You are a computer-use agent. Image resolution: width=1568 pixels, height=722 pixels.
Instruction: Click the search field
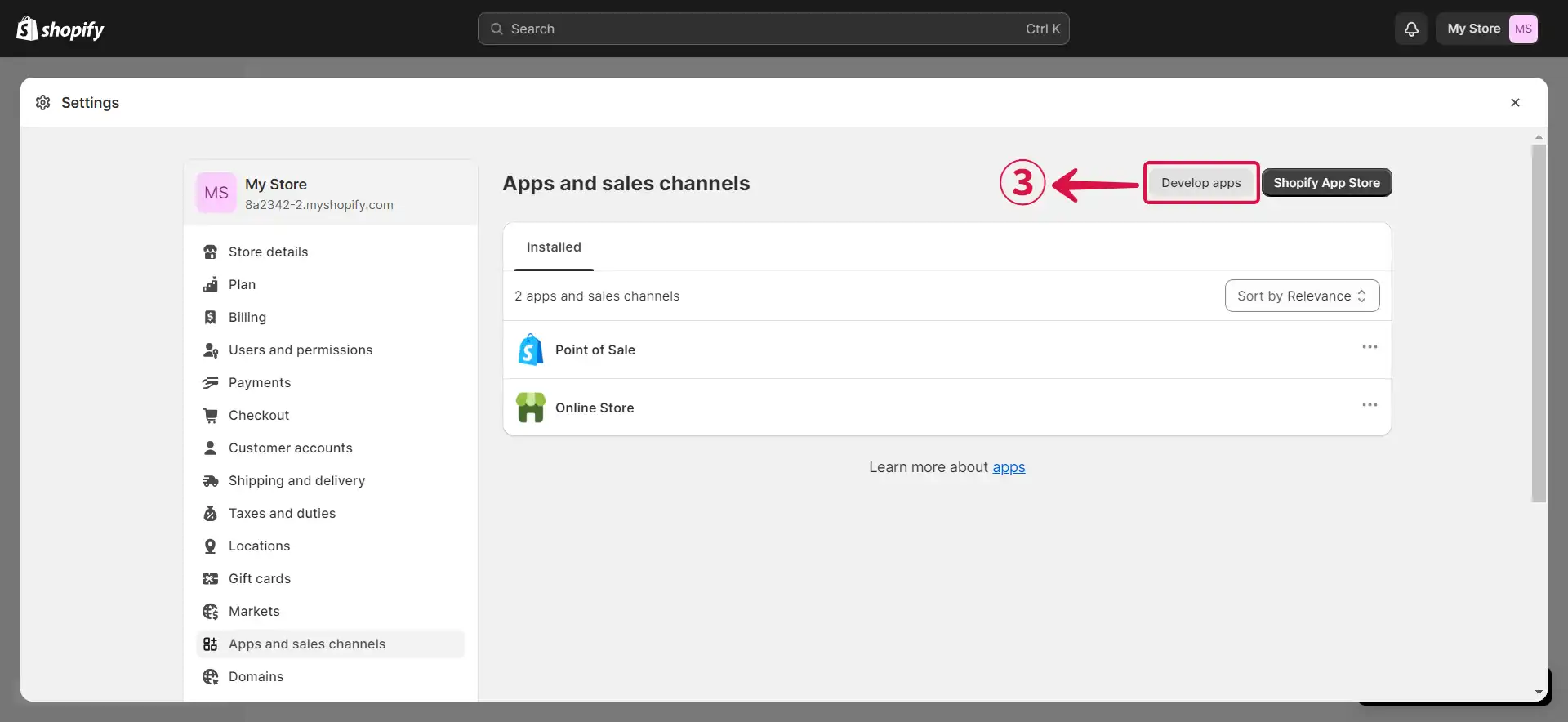[x=773, y=29]
